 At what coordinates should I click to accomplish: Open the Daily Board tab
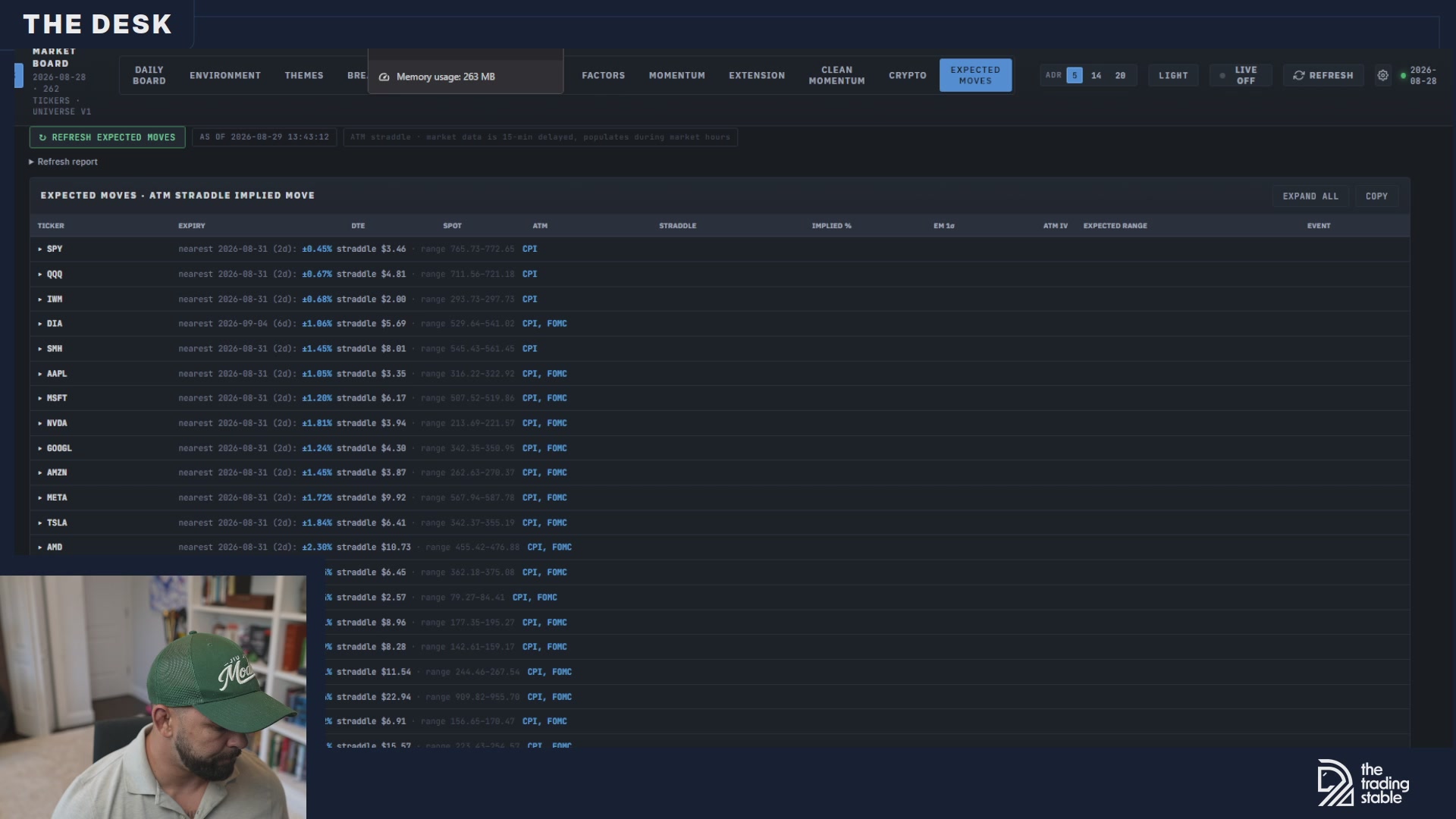149,75
